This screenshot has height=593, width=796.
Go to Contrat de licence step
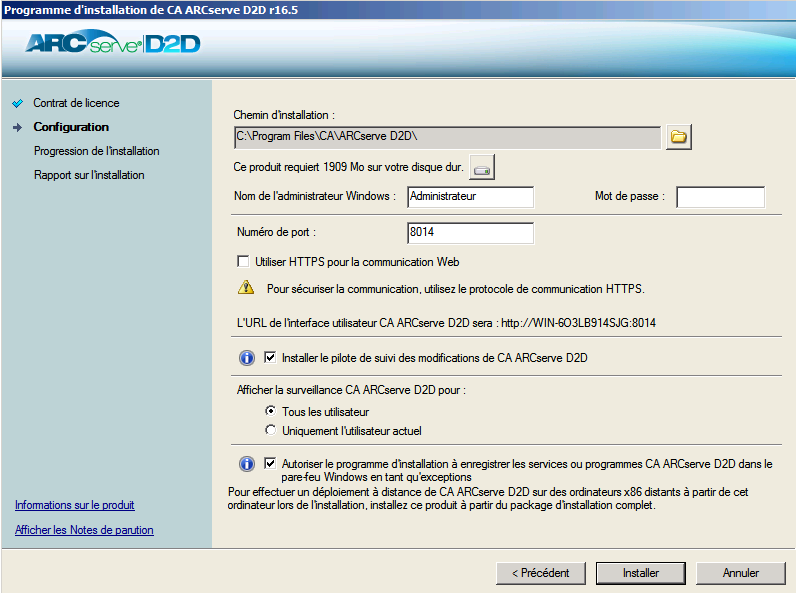(x=76, y=103)
